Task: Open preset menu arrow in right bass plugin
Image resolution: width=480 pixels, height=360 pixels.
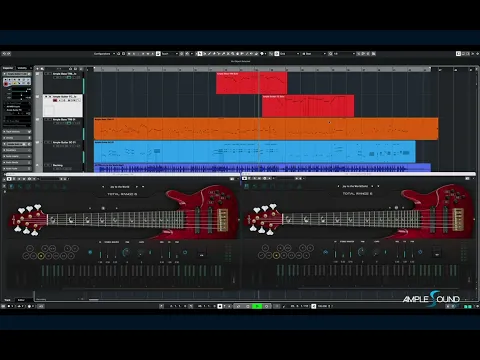Action: tap(378, 186)
